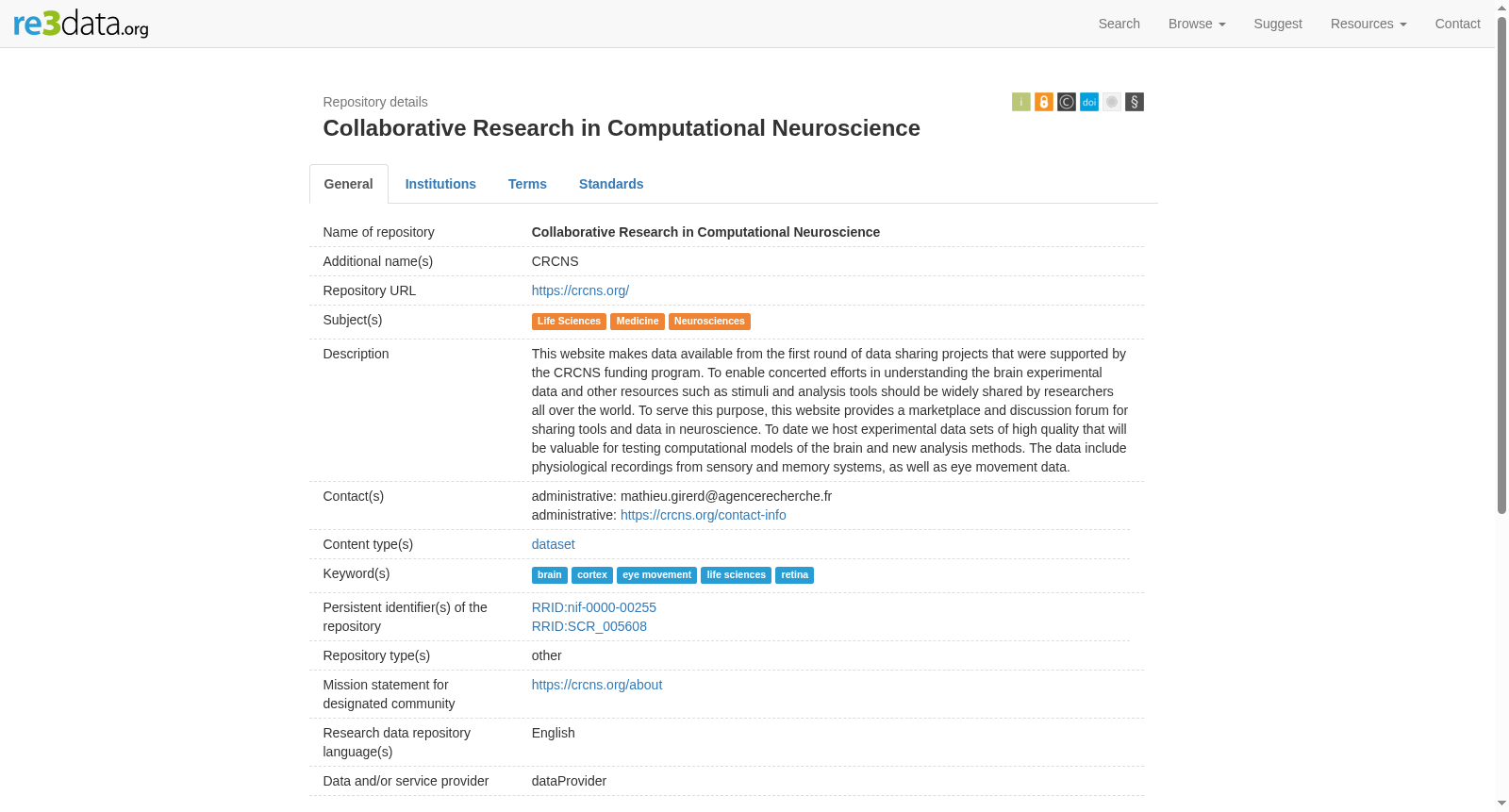Click the page heading Collaborative Research in Computational Neuroscience
This screenshot has height=812, width=1509.
622,128
